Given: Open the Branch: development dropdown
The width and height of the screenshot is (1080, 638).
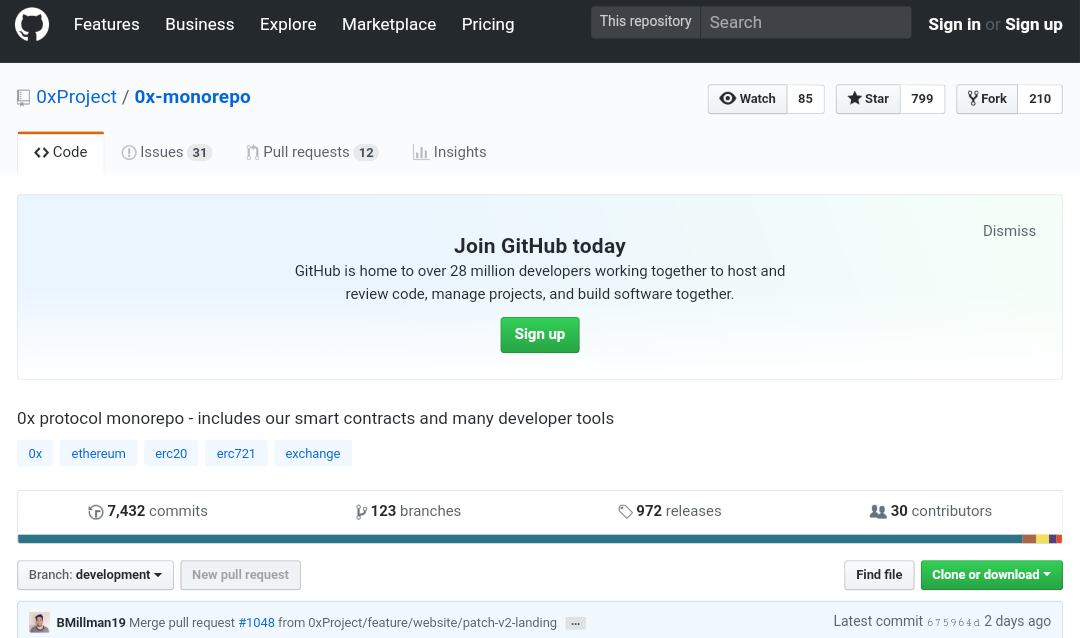Looking at the screenshot, I should (95, 575).
